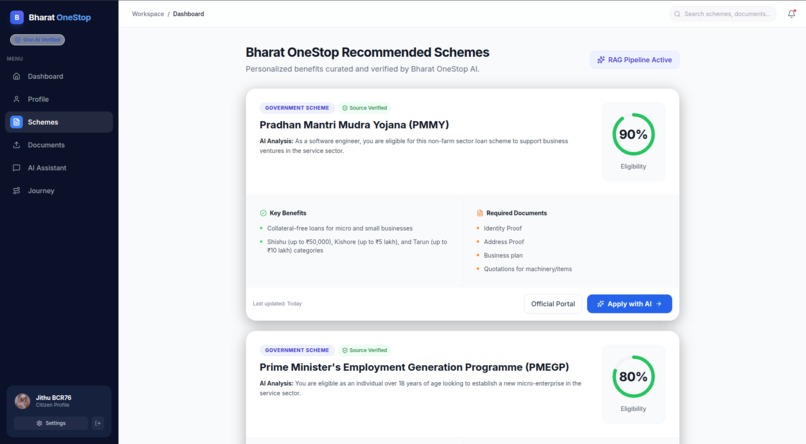Screen dimensions: 806x444
Task: Click Source Verified shield on PMMY card
Action: coord(345,108)
